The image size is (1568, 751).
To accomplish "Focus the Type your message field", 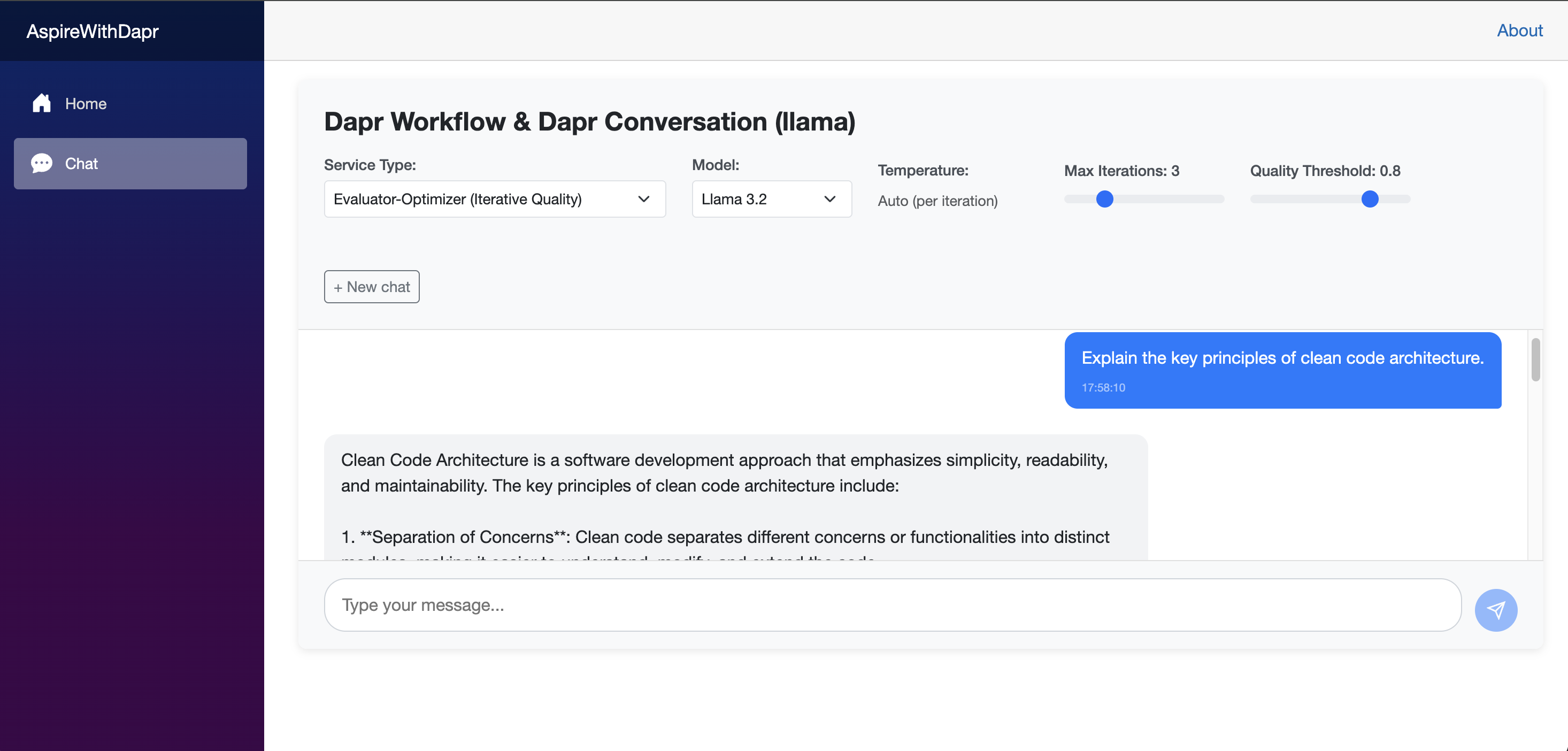I will point(891,604).
